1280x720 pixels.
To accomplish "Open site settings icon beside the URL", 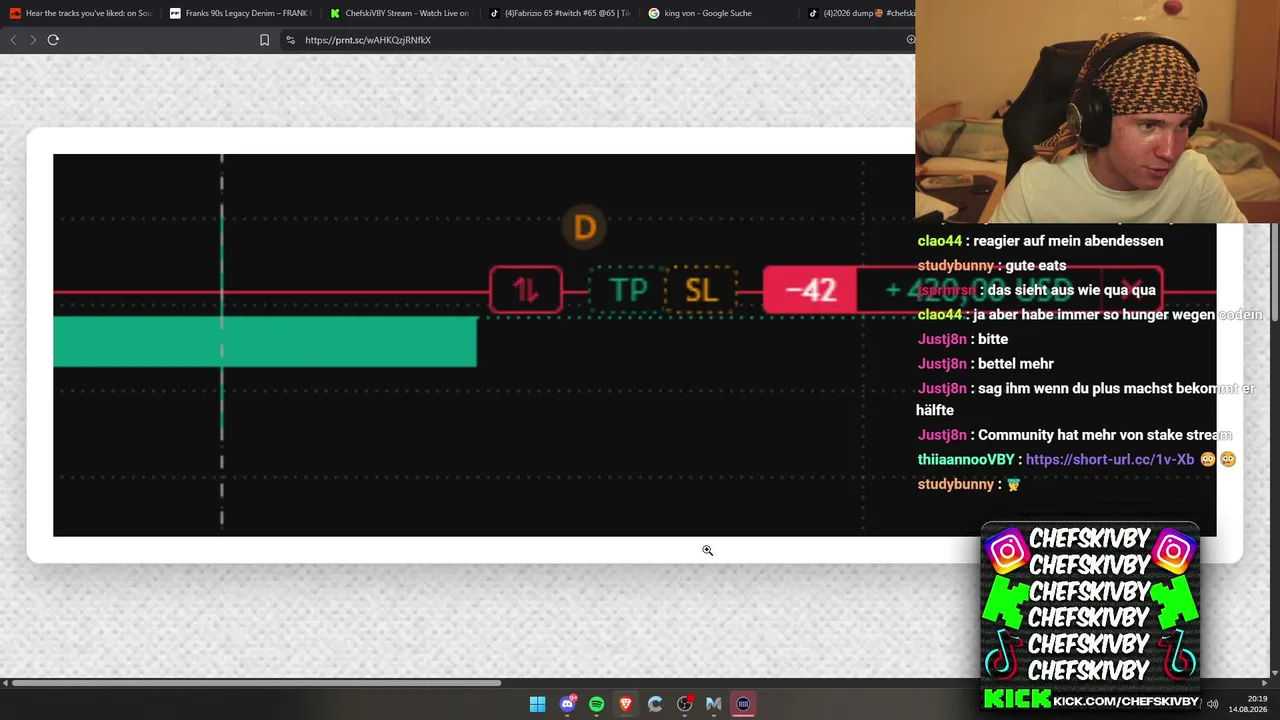I will point(290,40).
